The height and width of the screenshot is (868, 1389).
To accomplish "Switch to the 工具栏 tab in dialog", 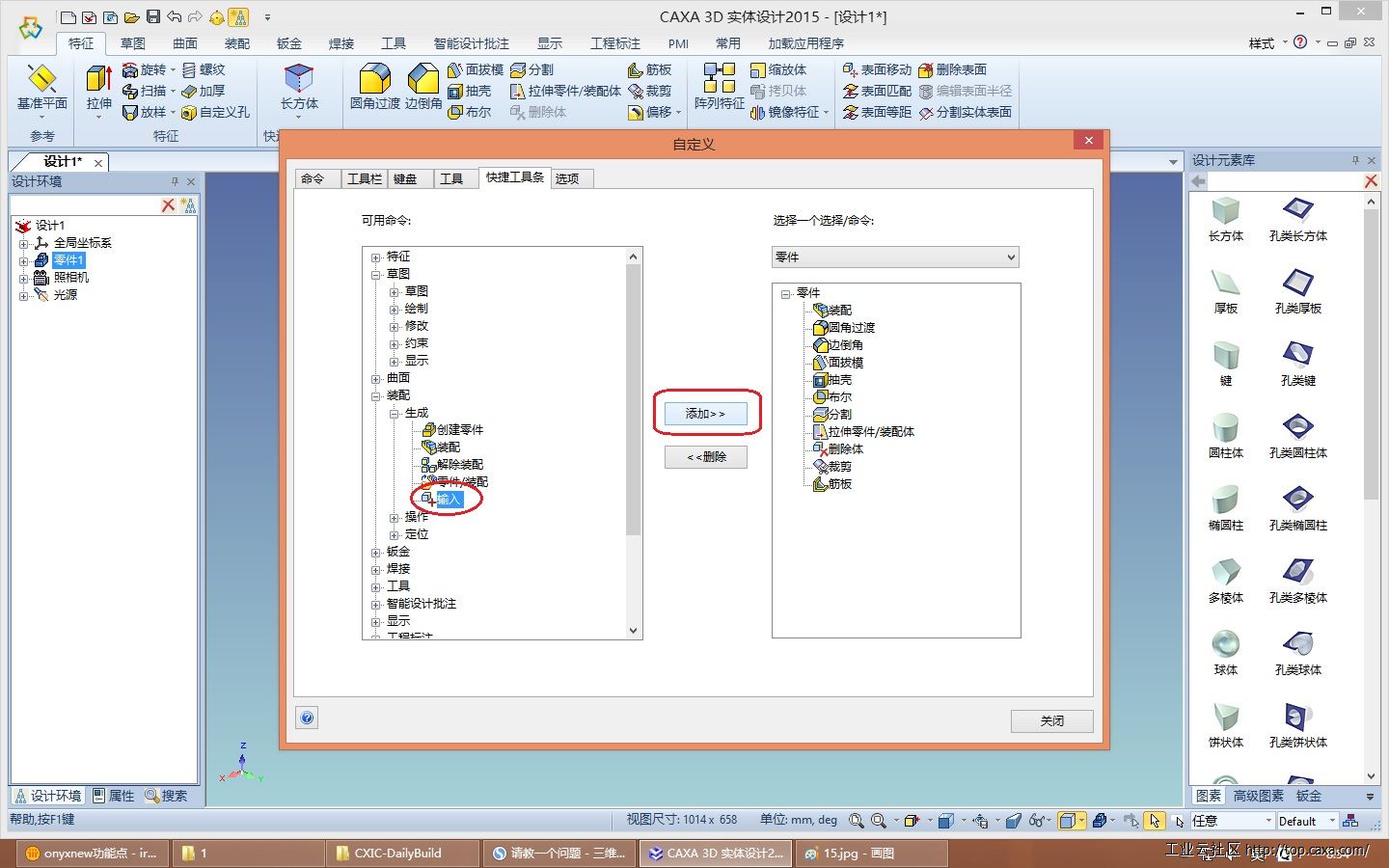I will point(365,178).
